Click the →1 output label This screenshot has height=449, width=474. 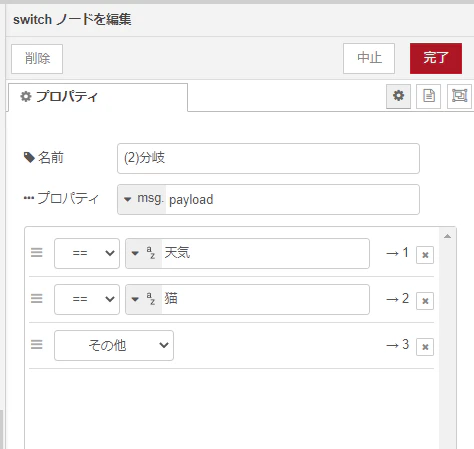coord(397,253)
